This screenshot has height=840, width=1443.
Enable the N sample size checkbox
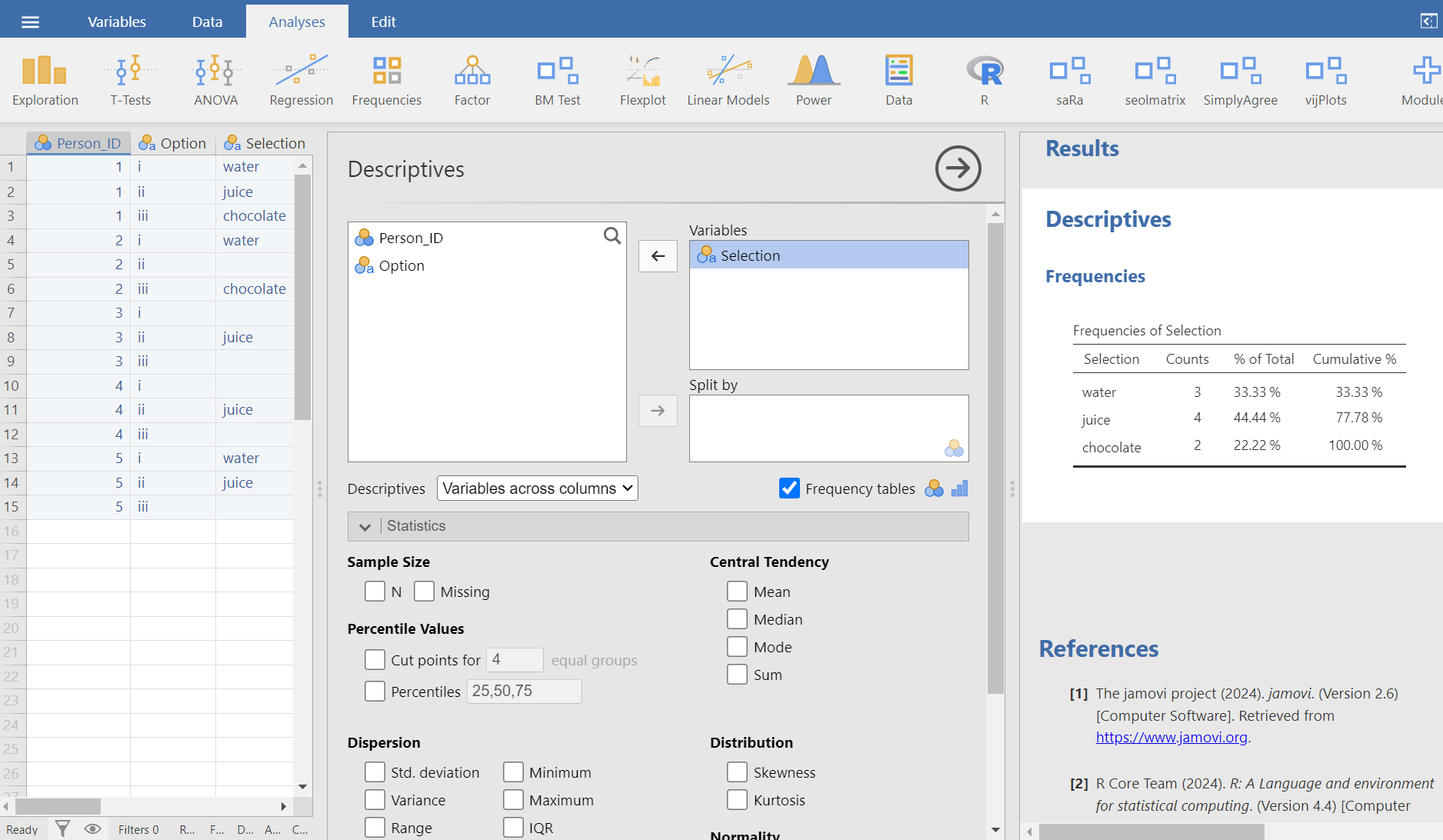[375, 592]
